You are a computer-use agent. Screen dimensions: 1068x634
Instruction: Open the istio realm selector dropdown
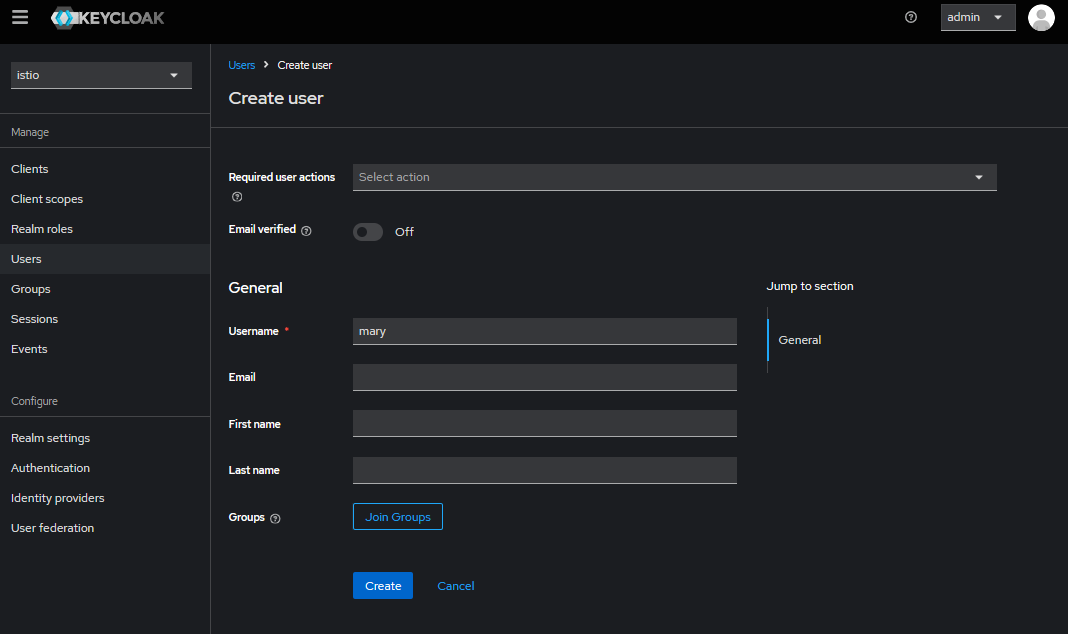(101, 75)
